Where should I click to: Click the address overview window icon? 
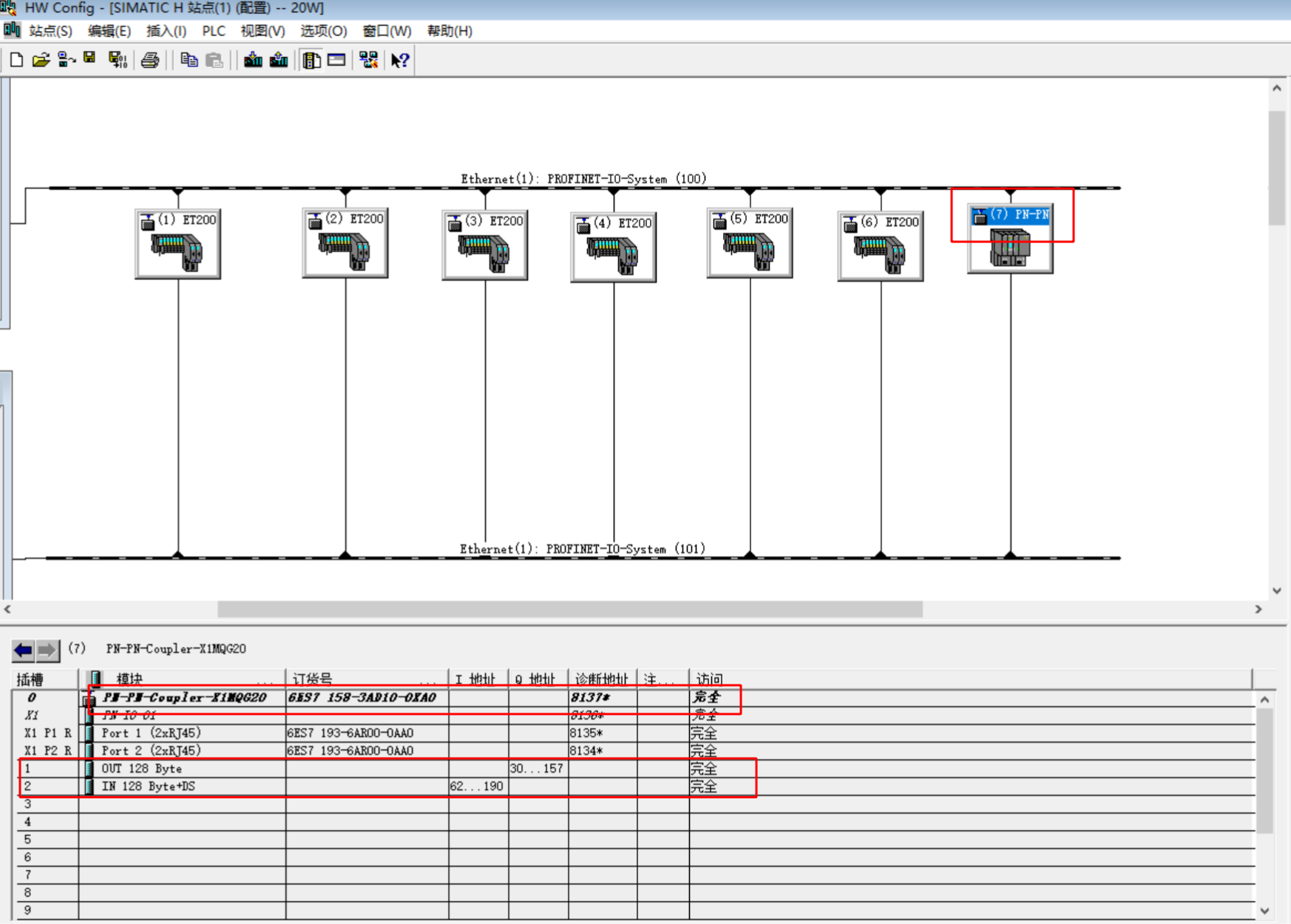(336, 60)
